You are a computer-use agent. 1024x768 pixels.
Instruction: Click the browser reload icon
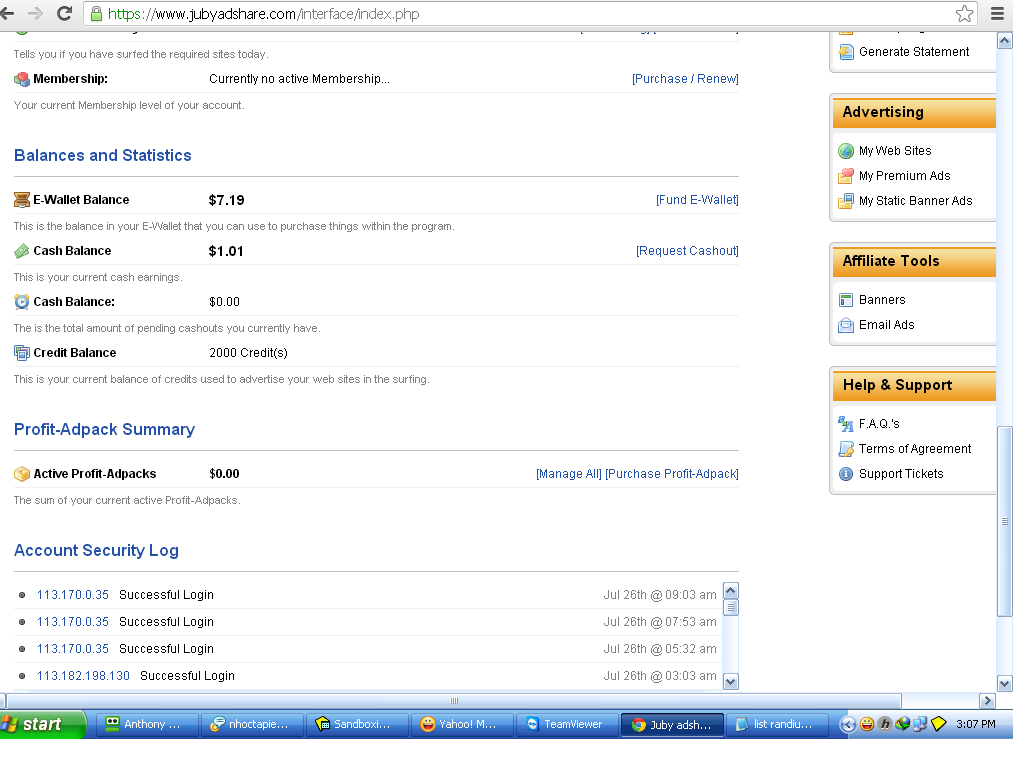(x=64, y=13)
